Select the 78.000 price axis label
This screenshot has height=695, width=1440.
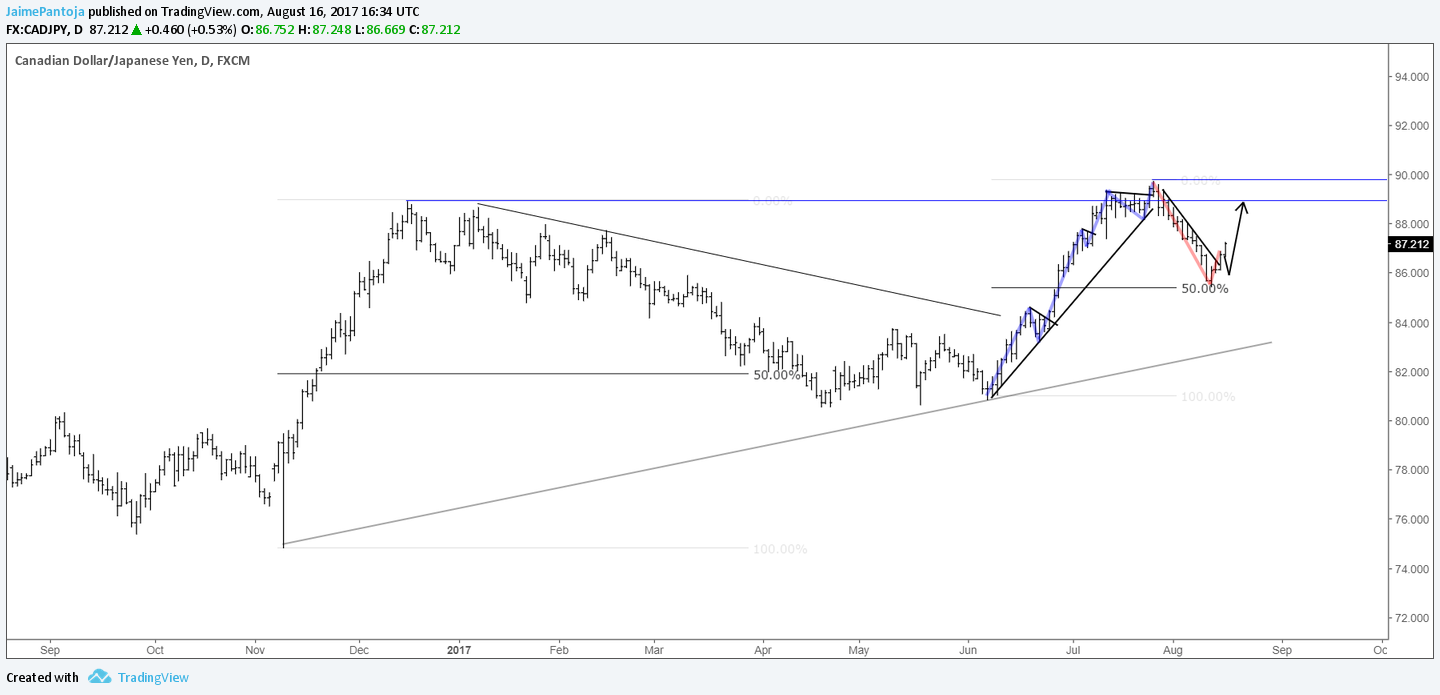1412,470
